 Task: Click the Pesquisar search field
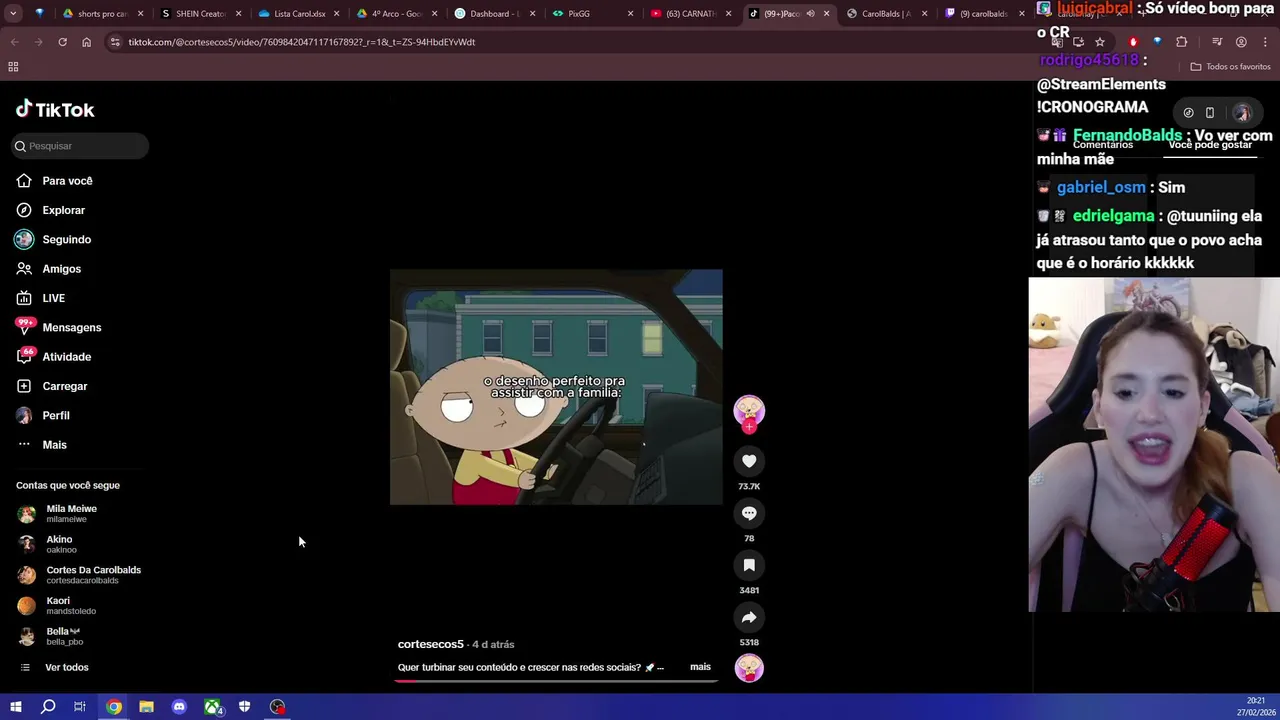80,146
